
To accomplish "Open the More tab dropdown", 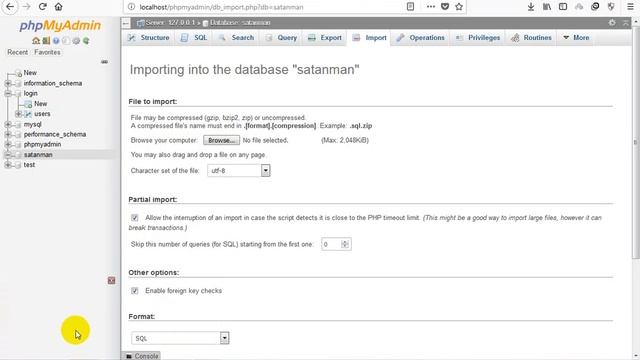I will point(576,38).
